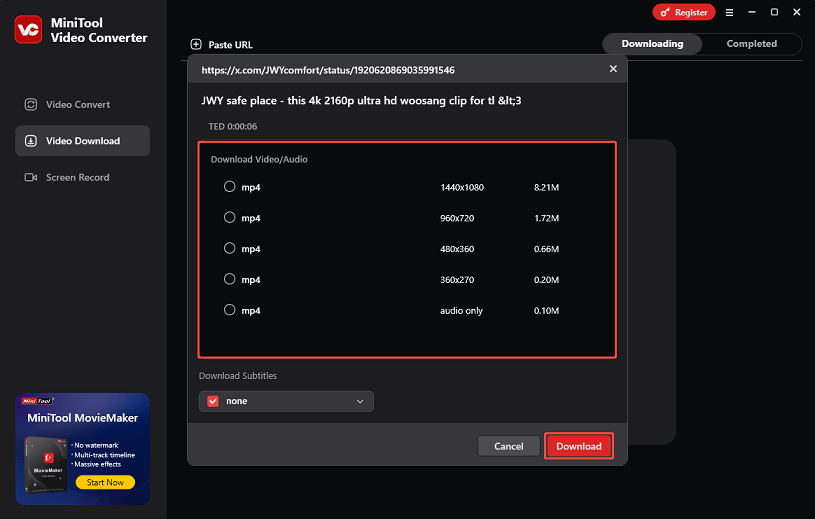Screen dimensions: 815x519
Task: Click the TED 0:00:06 duration text
Action: tap(233, 126)
